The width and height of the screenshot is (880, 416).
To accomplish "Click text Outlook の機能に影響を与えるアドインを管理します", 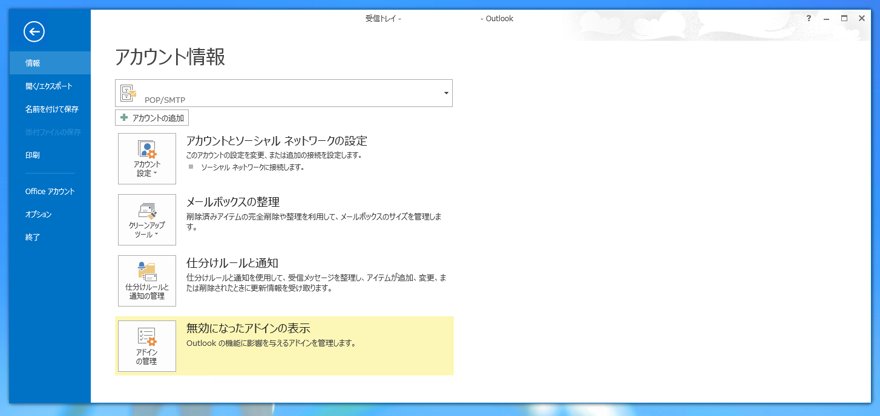I will pyautogui.click(x=271, y=343).
